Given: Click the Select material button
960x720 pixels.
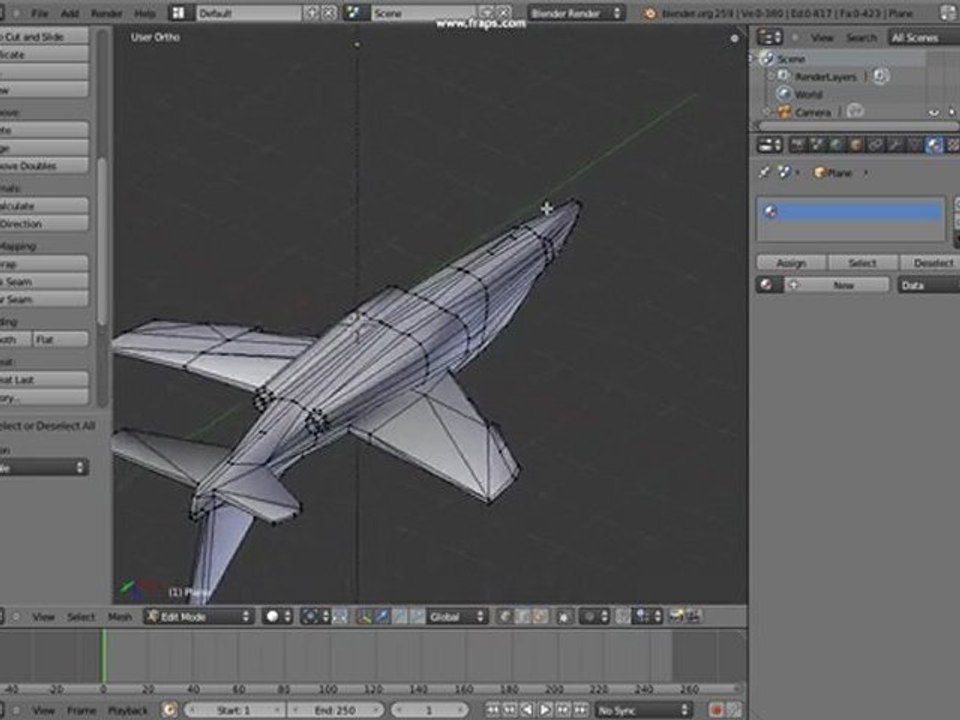Looking at the screenshot, I should (x=863, y=263).
